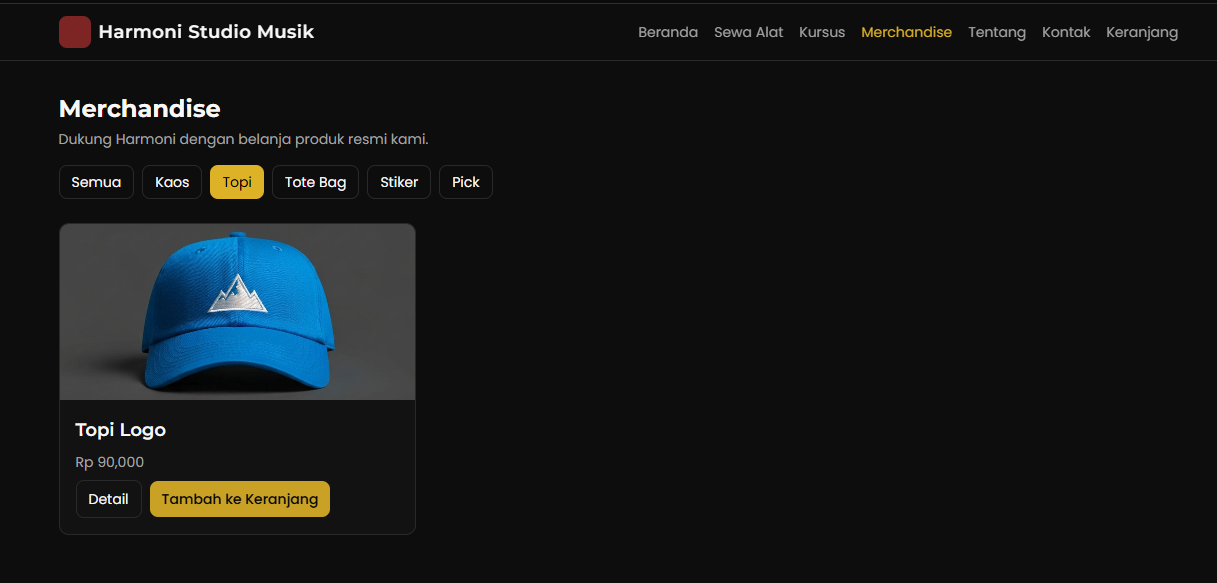The height and width of the screenshot is (583, 1217).
Task: Click the blue cap product image
Action: tap(237, 312)
